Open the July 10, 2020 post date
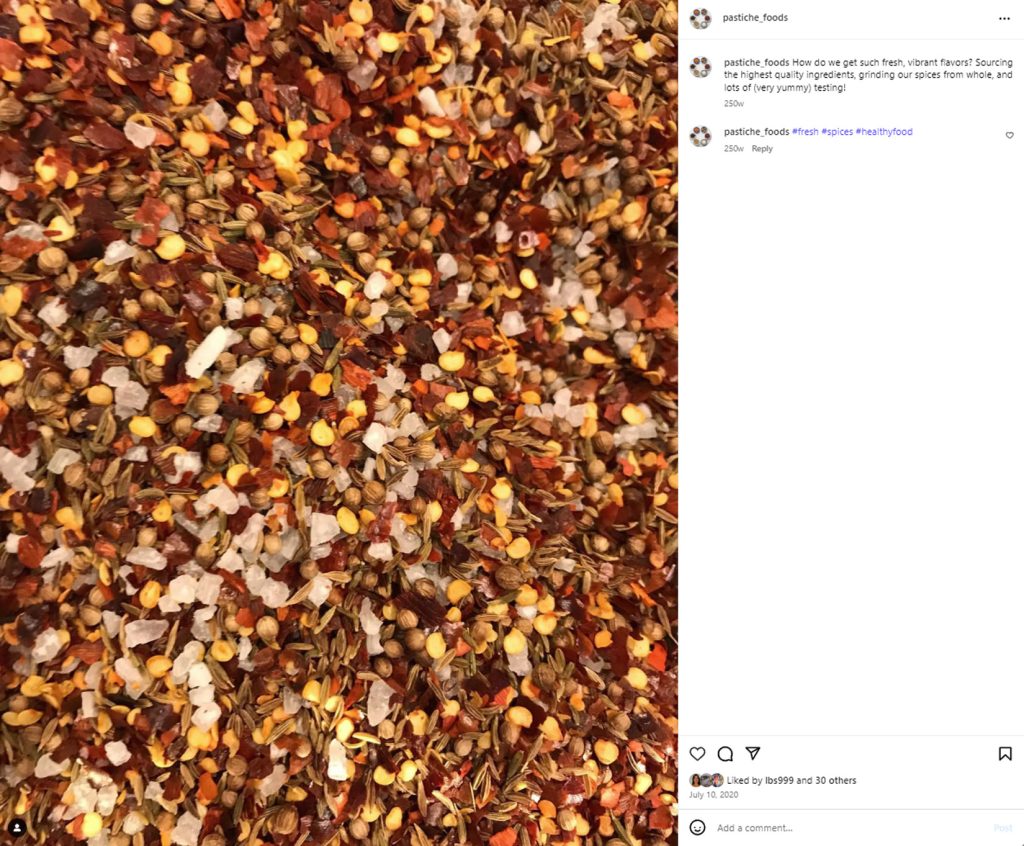The image size is (1024, 846). [713, 794]
